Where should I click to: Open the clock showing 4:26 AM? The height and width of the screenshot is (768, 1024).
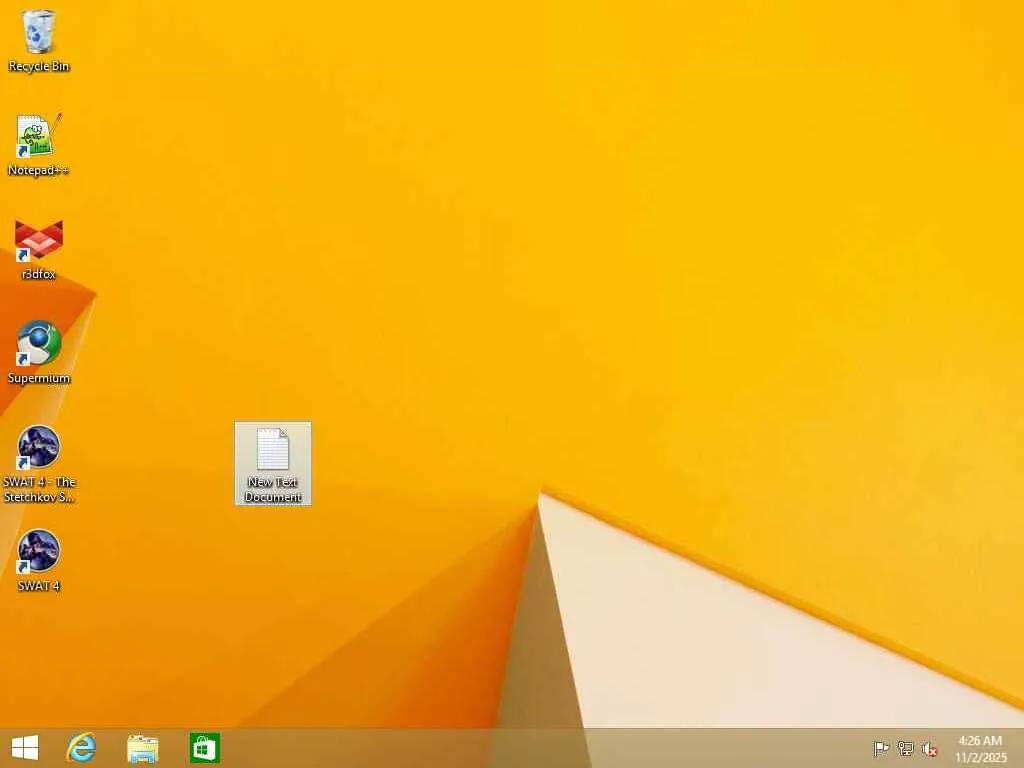click(x=980, y=748)
